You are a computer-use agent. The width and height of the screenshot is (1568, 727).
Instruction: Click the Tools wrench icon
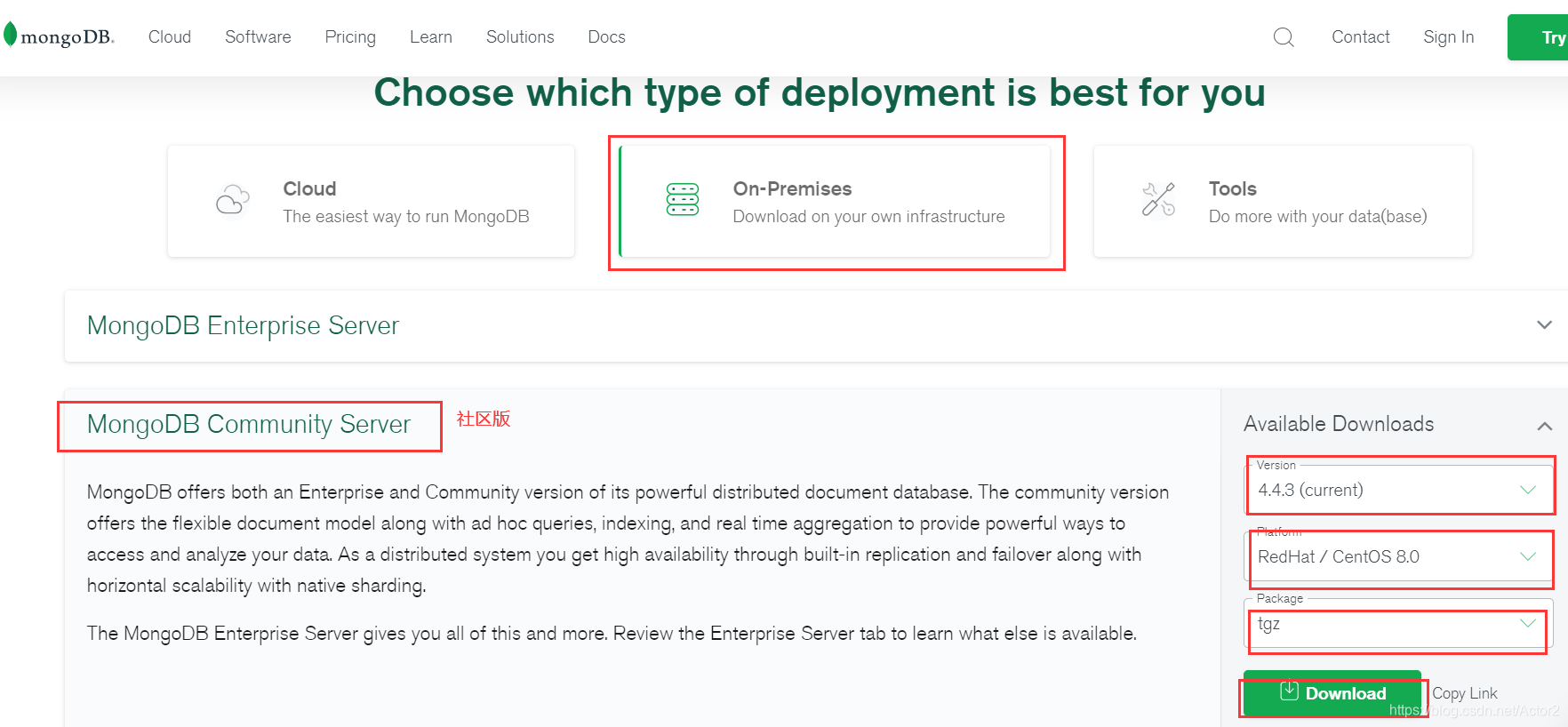click(1158, 199)
